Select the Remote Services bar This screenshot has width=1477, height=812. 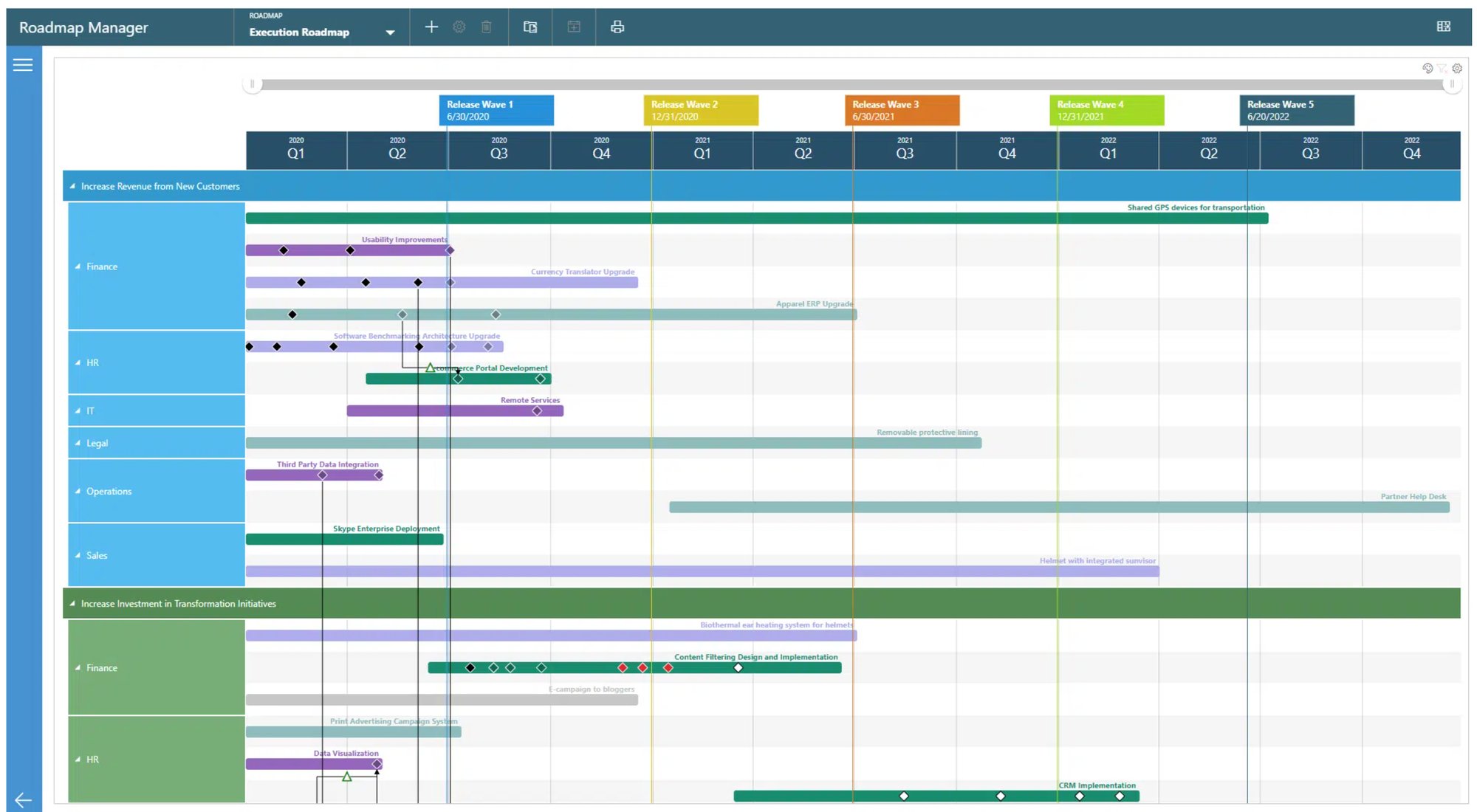(455, 411)
